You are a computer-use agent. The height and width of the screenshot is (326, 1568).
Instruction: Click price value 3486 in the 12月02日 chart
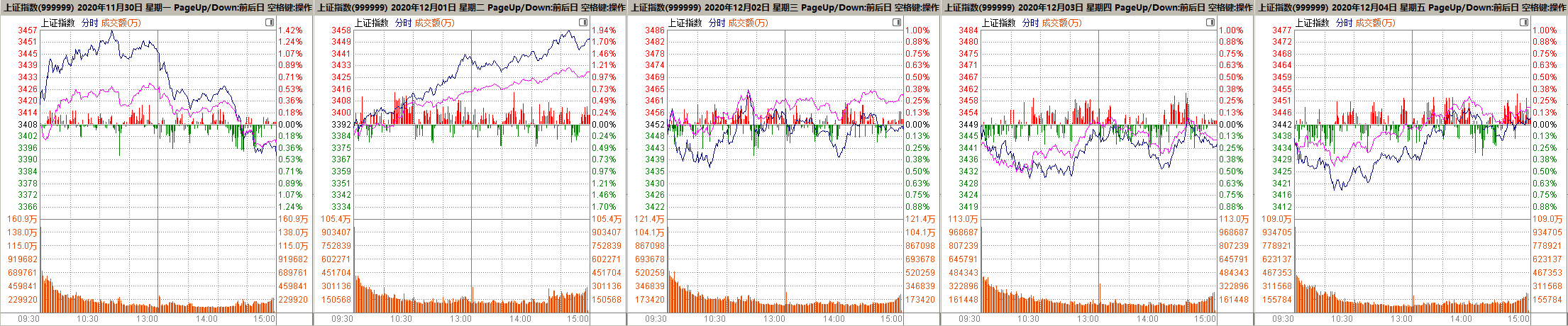point(655,30)
